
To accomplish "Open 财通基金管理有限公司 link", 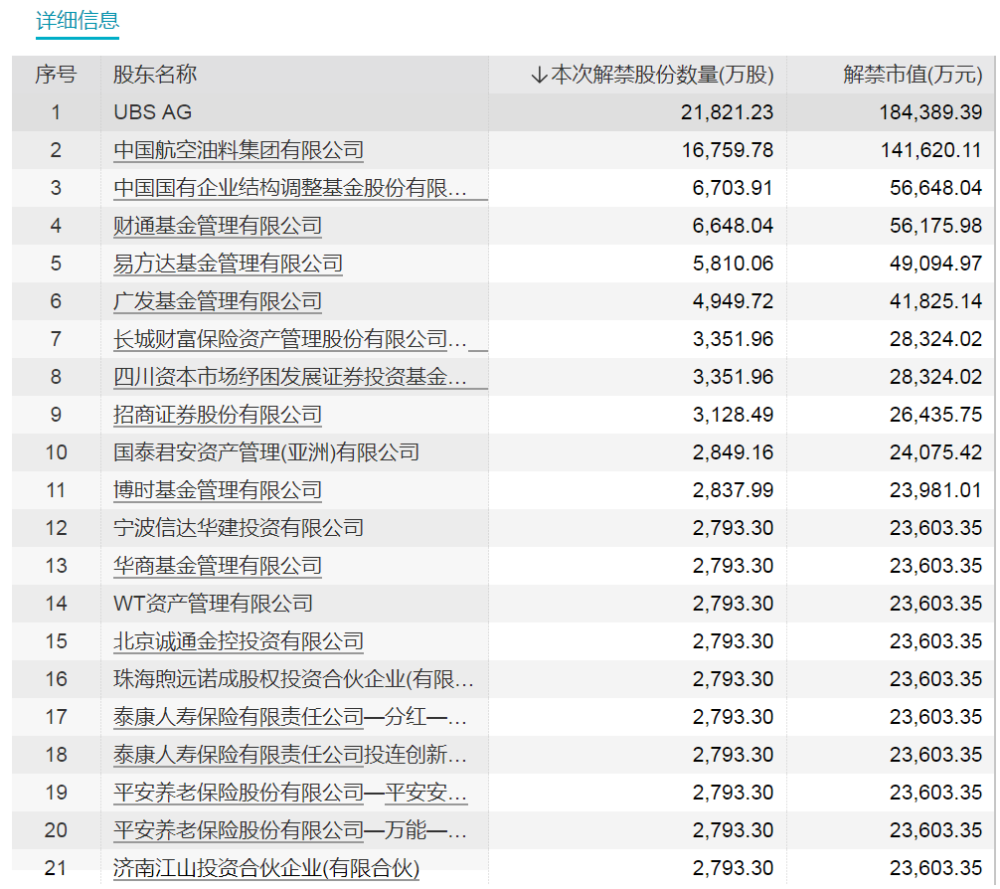I will point(217,226).
